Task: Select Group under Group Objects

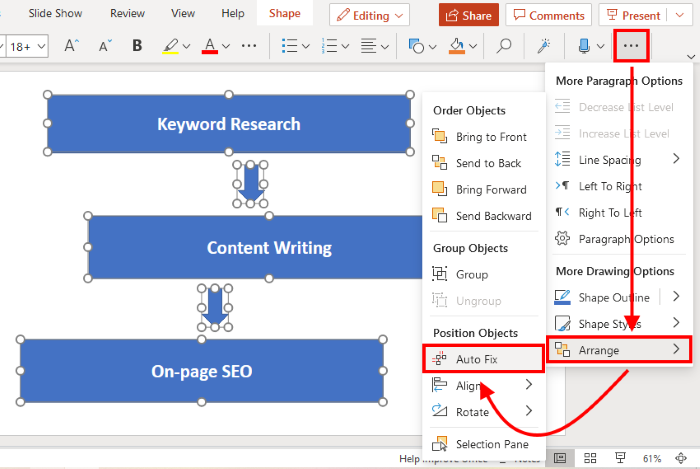Action: pos(483,274)
